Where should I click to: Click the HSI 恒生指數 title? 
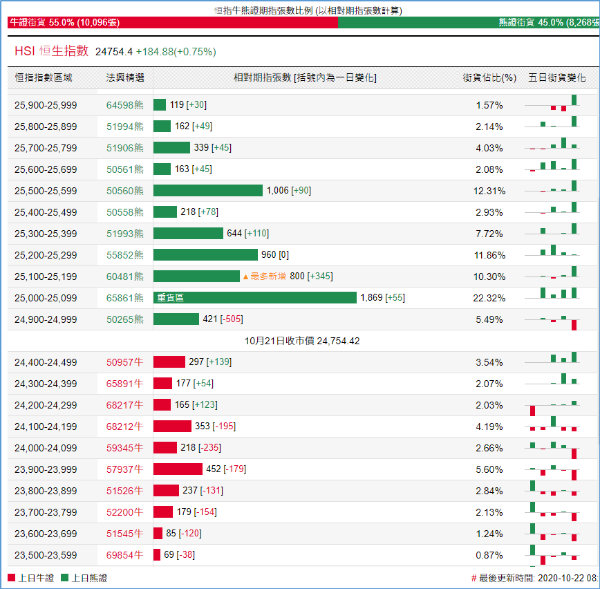[52, 51]
